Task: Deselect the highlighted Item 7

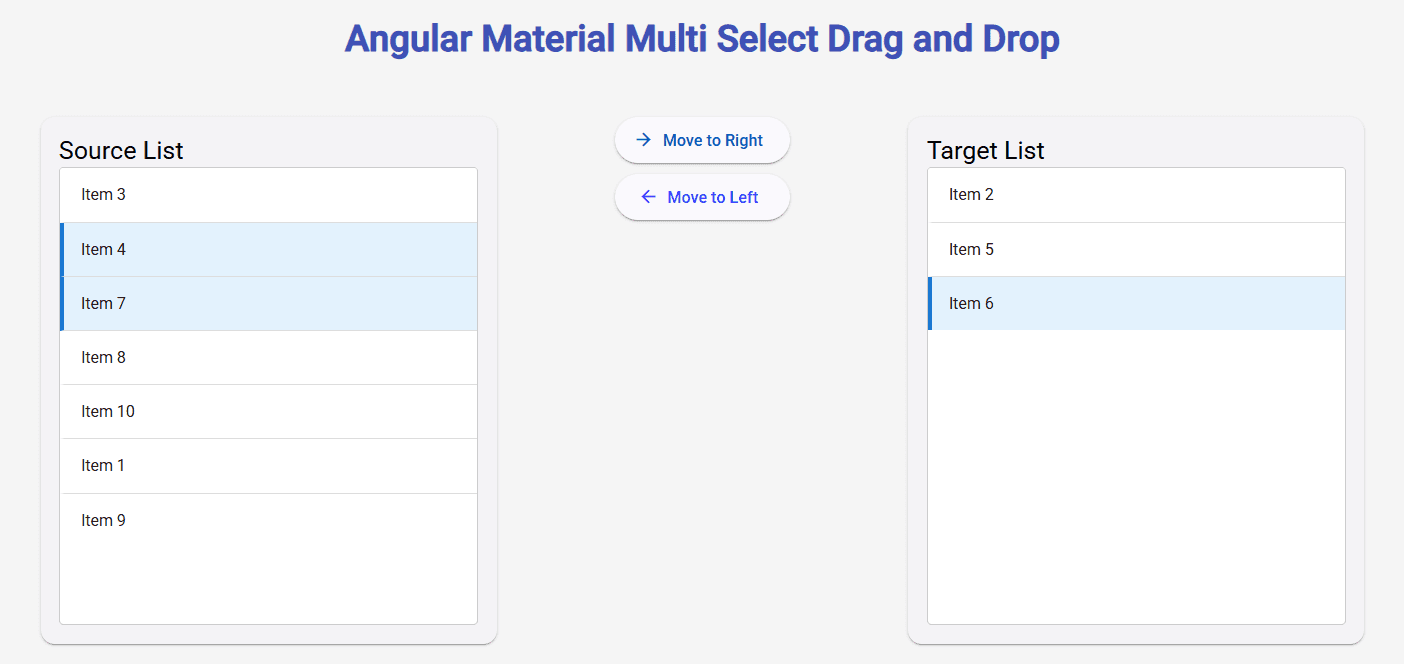Action: tap(268, 303)
